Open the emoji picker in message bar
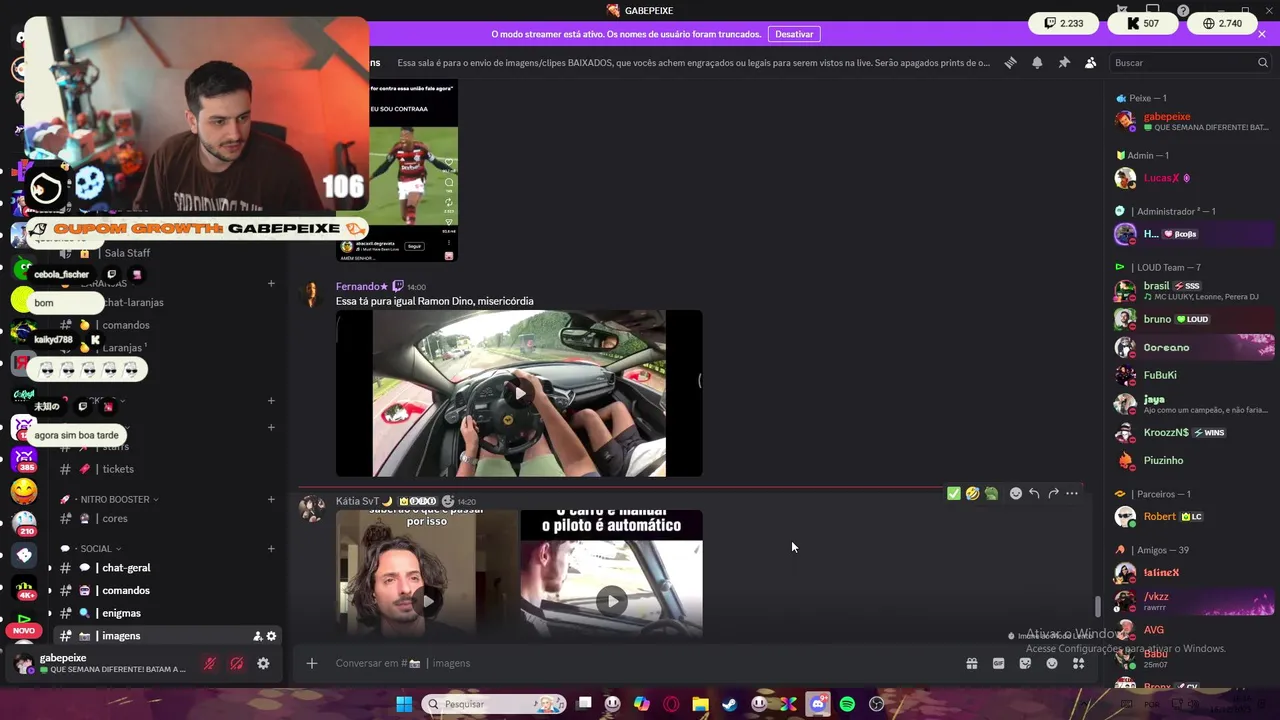This screenshot has height=720, width=1280. [x=1052, y=663]
